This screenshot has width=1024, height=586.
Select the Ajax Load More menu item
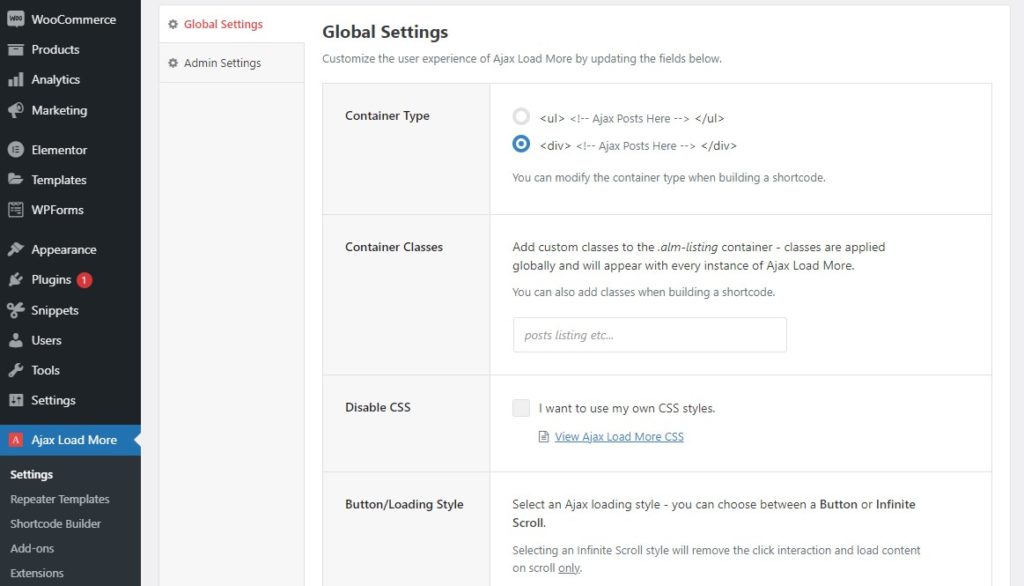[x=71, y=440]
